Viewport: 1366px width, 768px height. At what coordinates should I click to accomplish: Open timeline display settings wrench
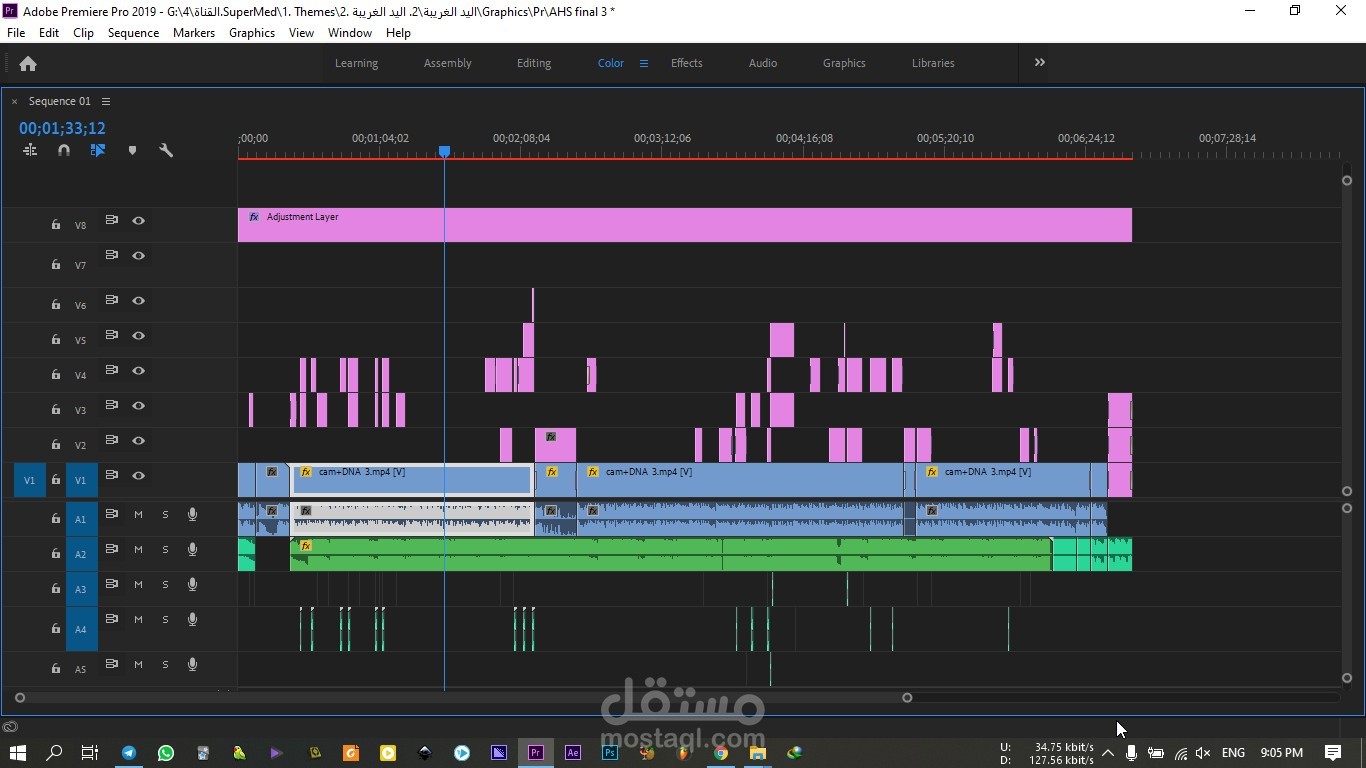166,150
